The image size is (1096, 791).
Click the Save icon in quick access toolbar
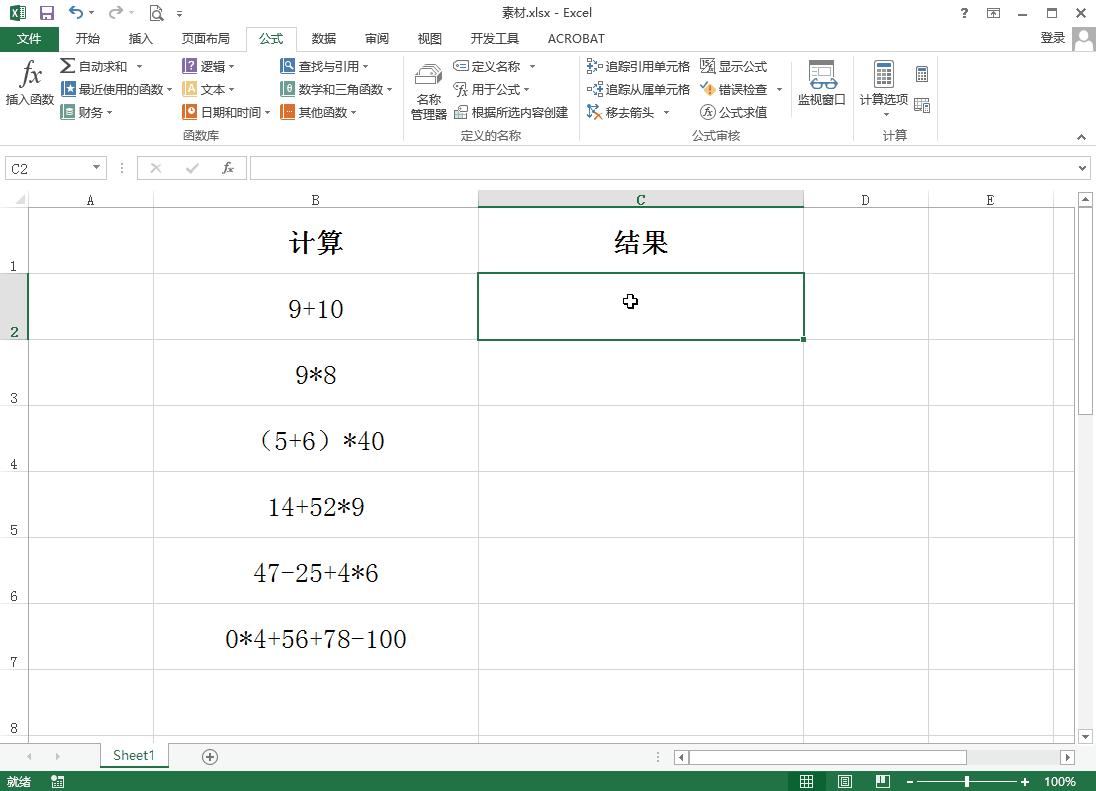pyautogui.click(x=47, y=13)
